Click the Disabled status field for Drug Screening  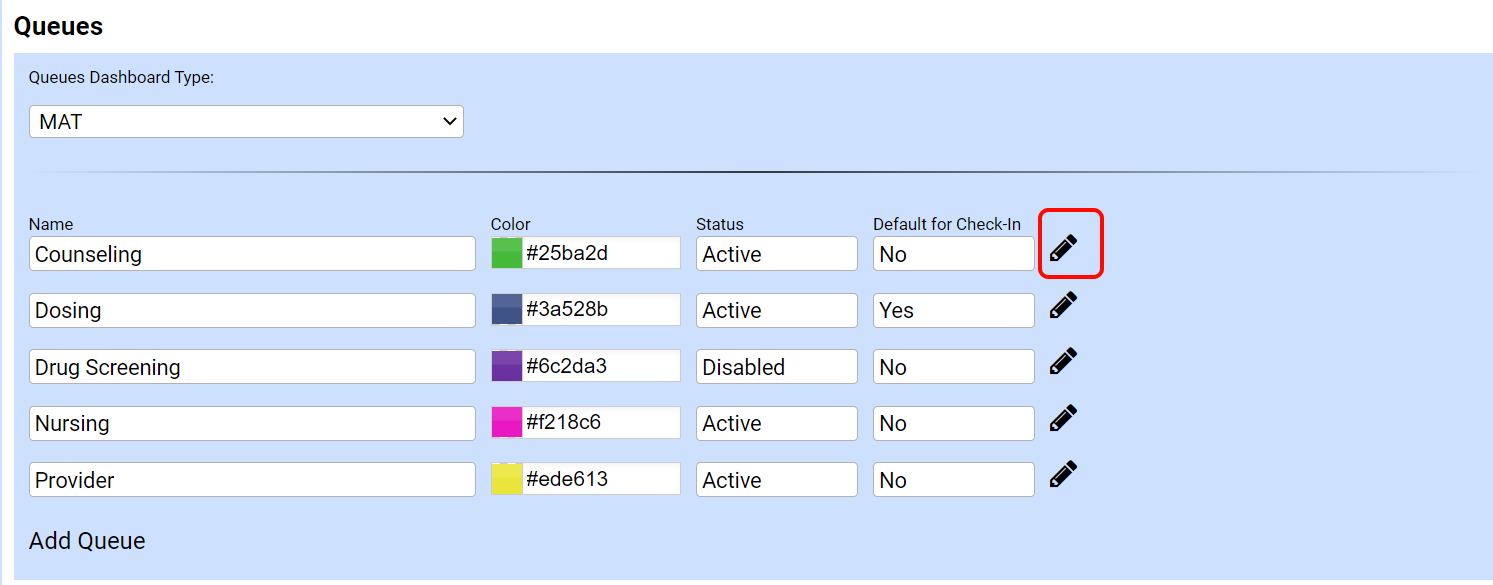point(776,366)
